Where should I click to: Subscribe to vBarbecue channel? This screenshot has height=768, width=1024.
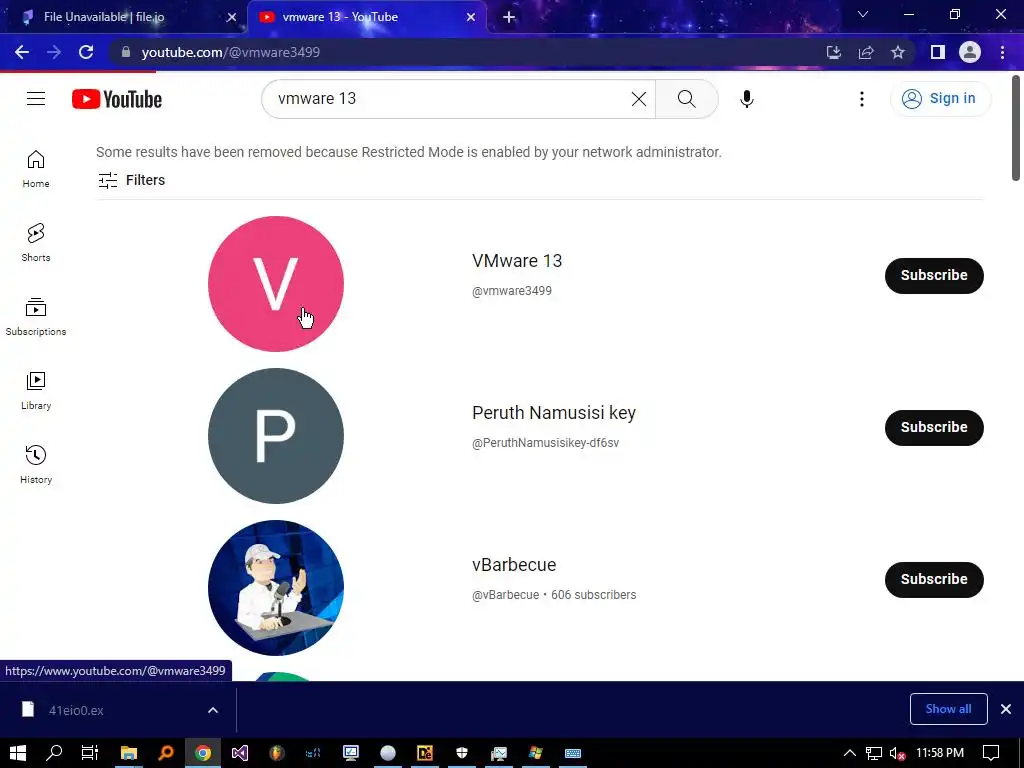tap(934, 580)
